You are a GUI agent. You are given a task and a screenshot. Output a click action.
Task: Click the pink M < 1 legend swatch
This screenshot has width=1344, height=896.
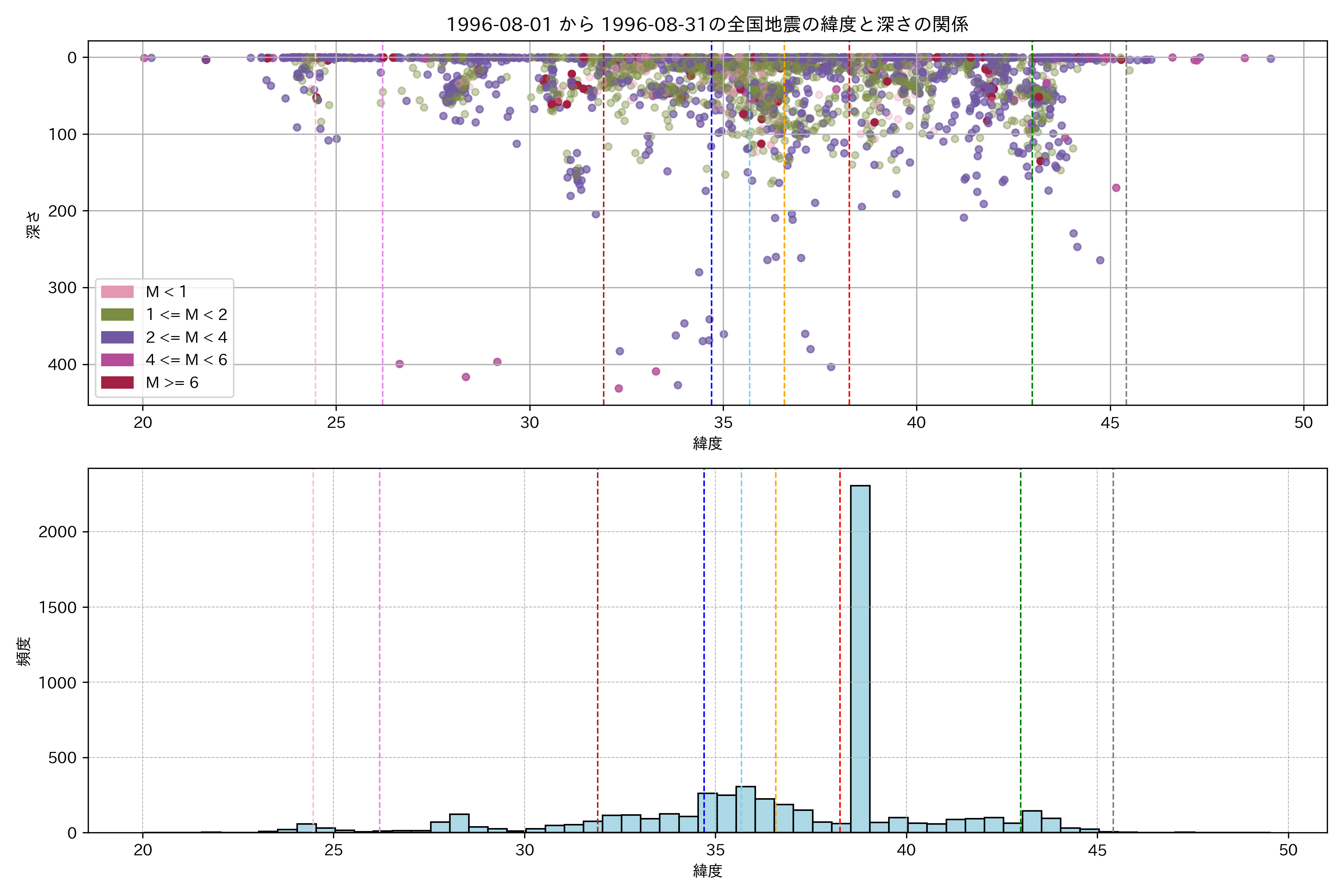117,292
